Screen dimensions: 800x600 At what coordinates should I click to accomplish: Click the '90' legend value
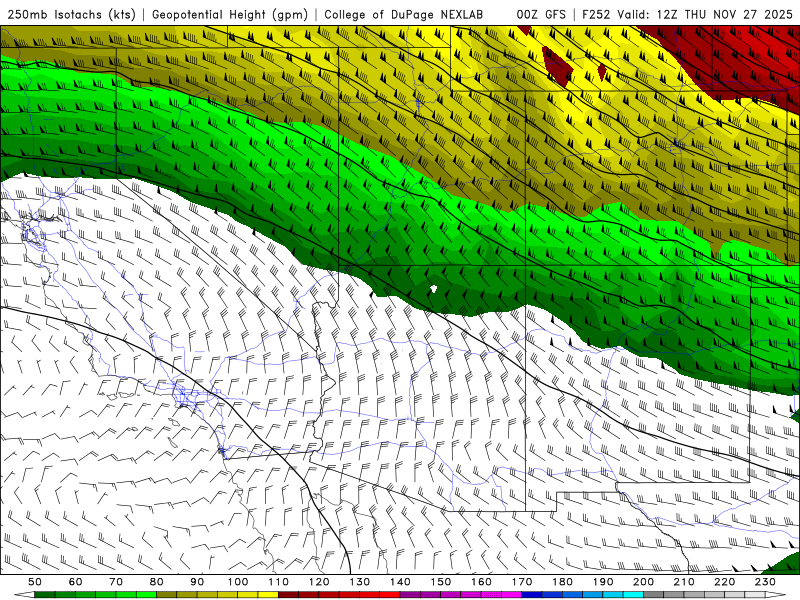point(197,582)
